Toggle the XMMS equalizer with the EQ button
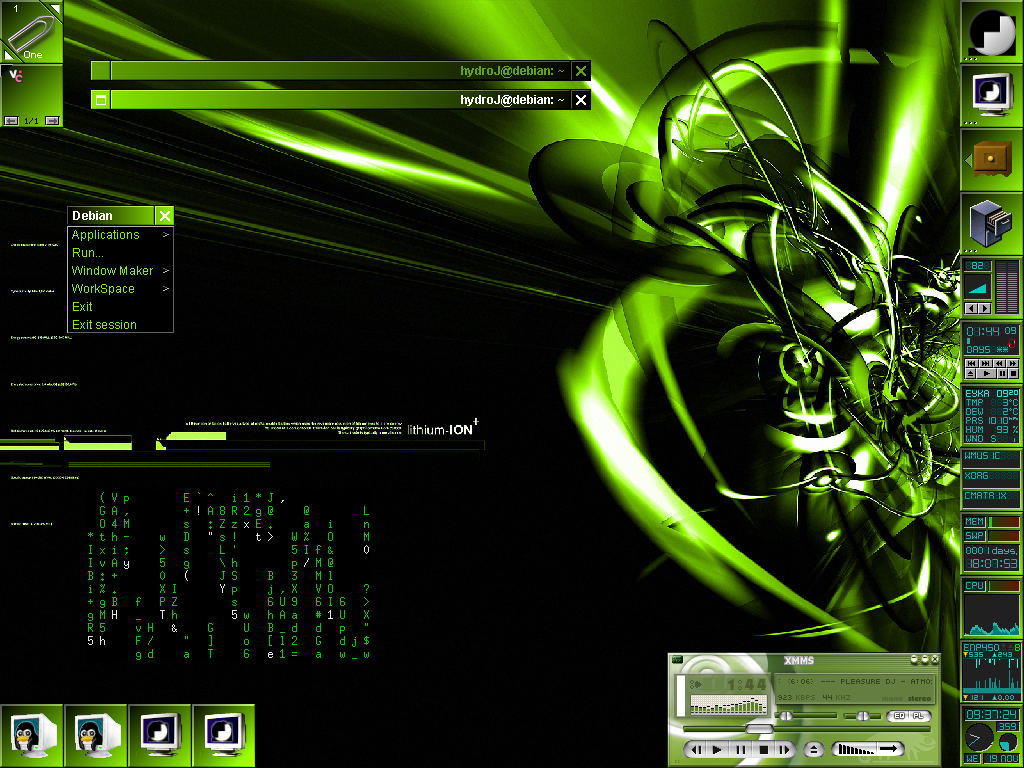 pyautogui.click(x=898, y=716)
